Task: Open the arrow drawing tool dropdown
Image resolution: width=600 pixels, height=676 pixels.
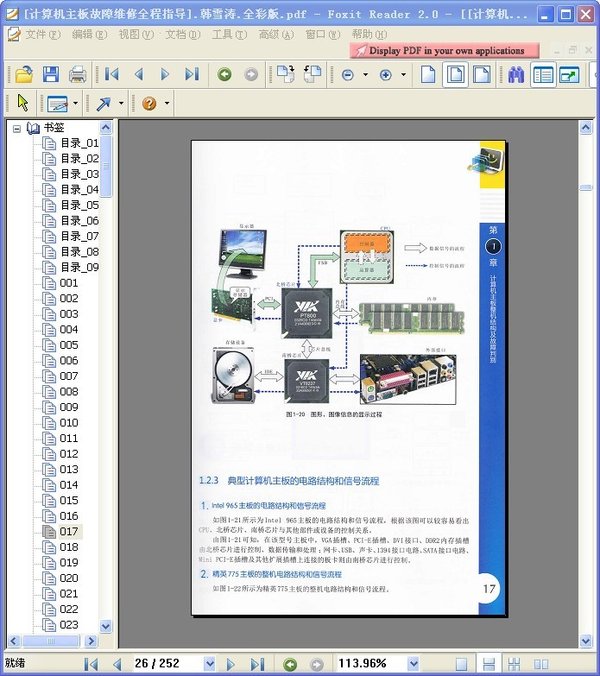Action: [x=121, y=103]
